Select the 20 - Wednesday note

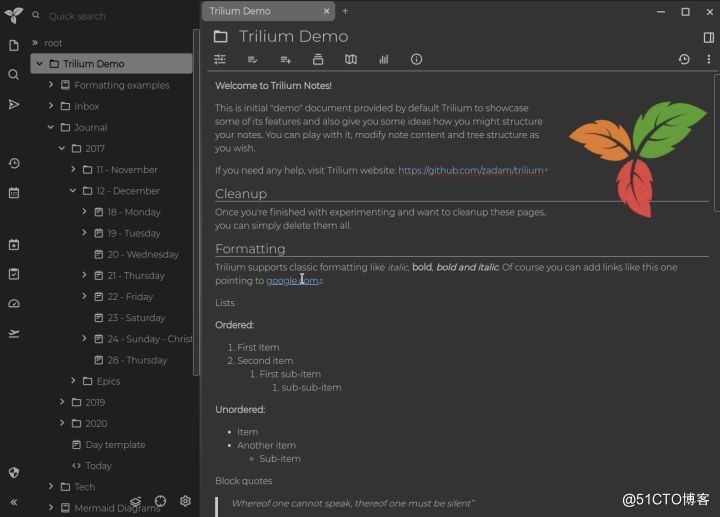point(143,254)
